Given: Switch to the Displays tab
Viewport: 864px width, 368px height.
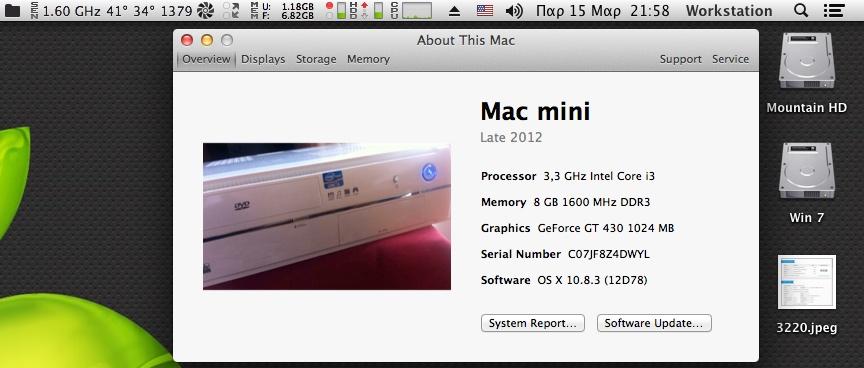Looking at the screenshot, I should (263, 59).
